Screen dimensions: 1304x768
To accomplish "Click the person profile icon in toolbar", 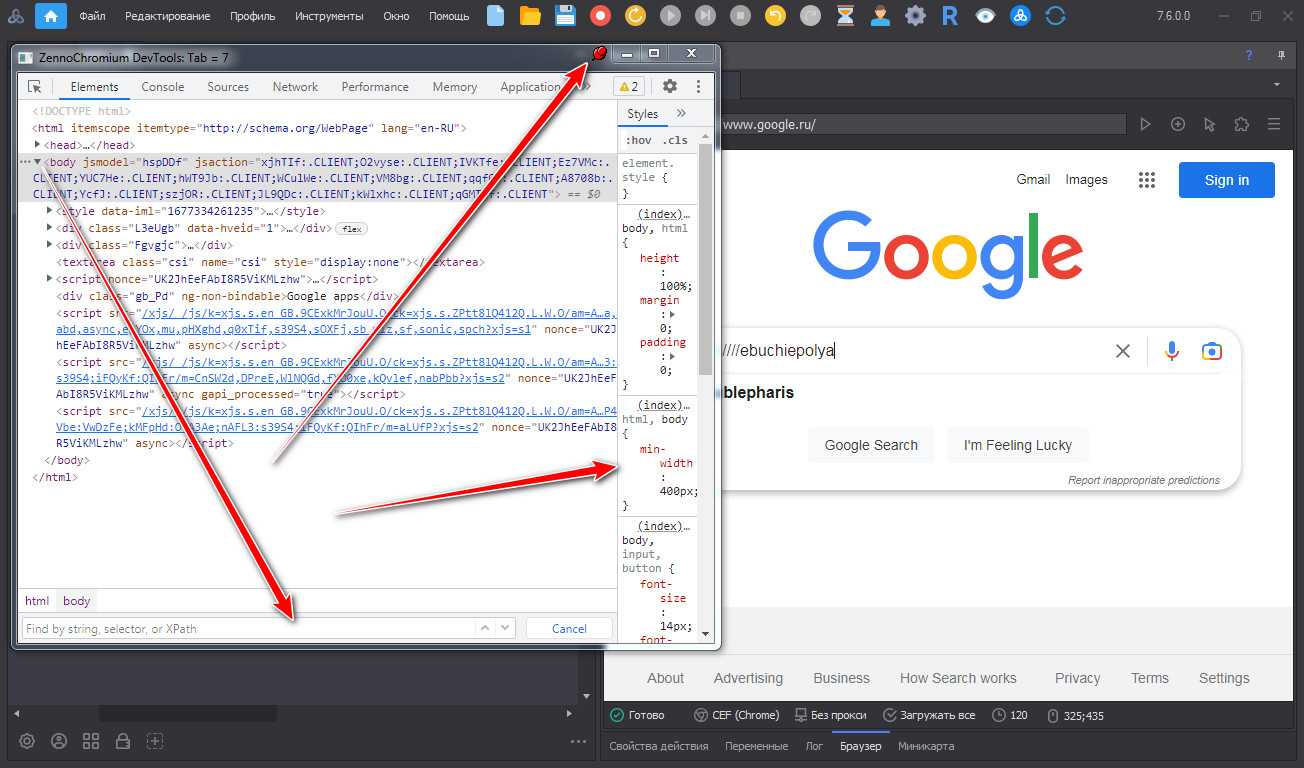I will [880, 16].
